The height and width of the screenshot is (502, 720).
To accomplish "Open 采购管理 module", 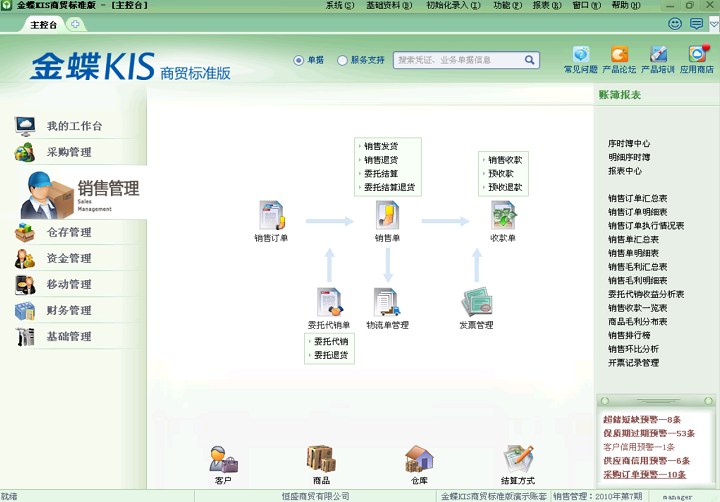I will 69,152.
